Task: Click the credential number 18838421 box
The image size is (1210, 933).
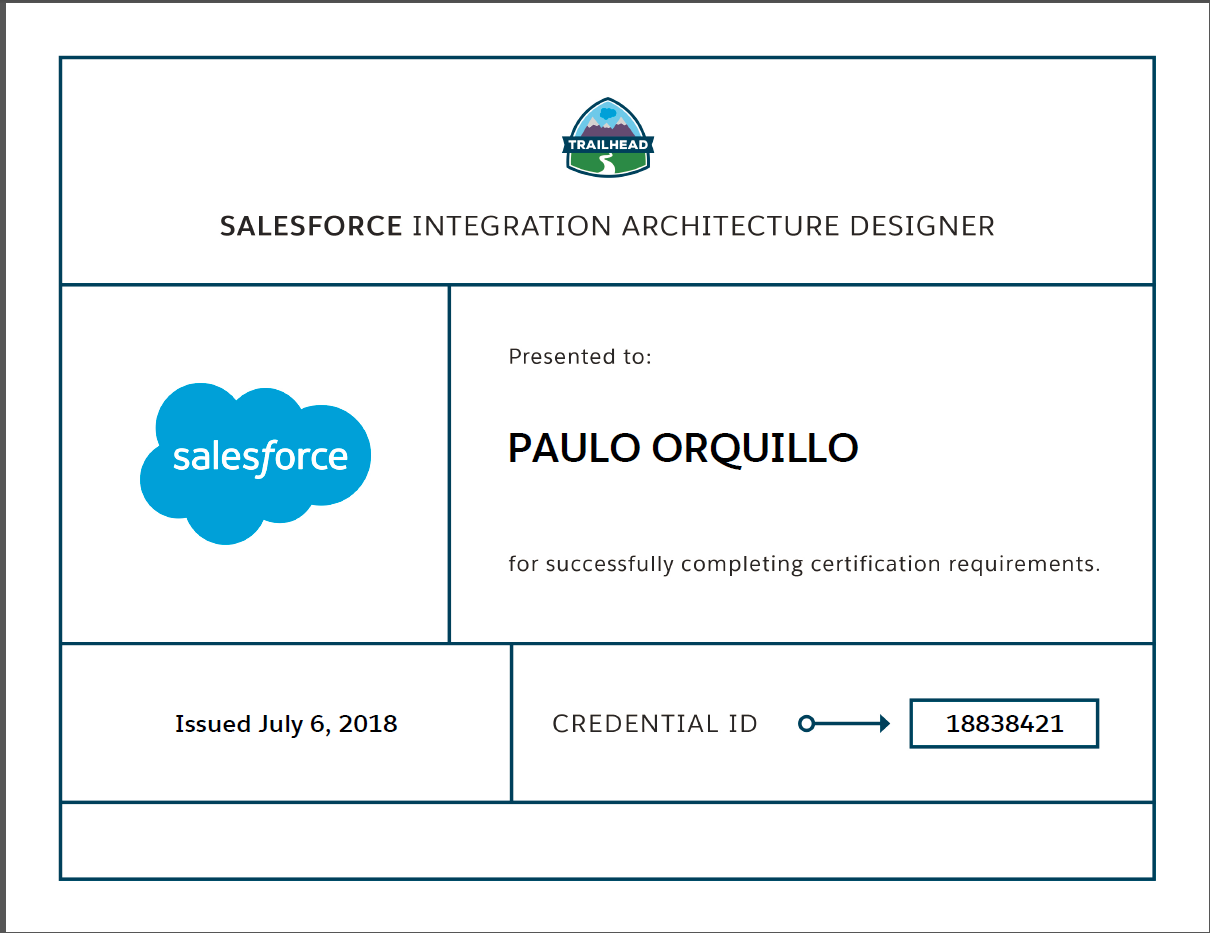Action: click(1004, 723)
